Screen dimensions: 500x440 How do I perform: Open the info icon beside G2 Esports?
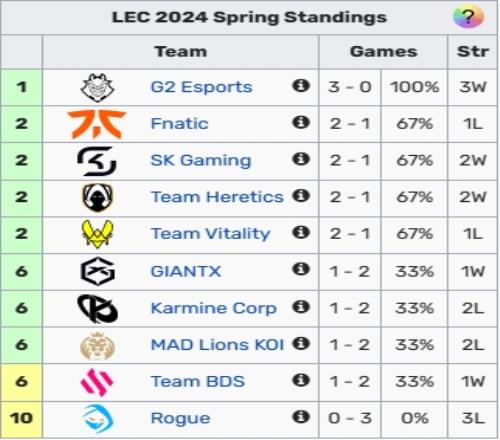point(301,86)
